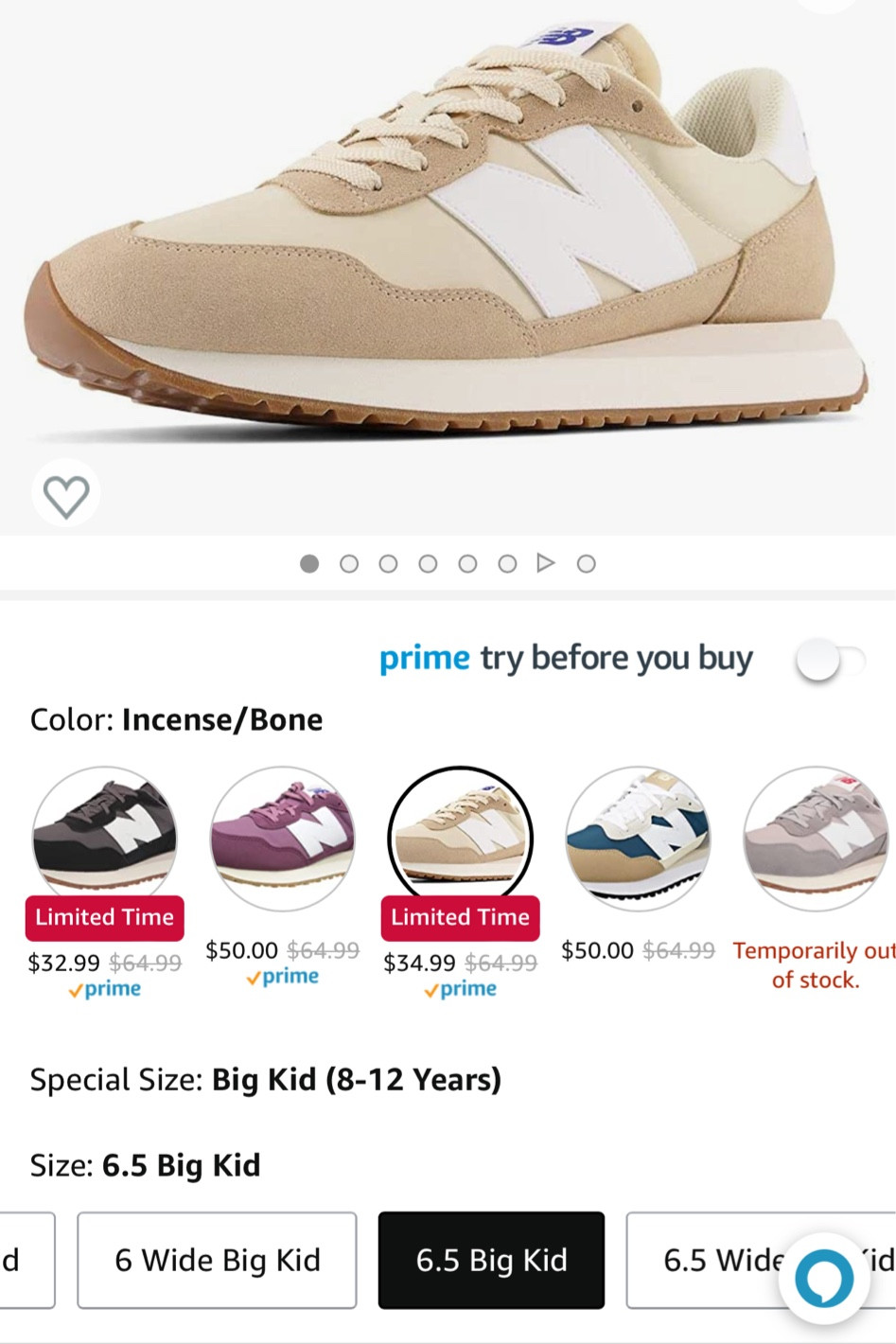Click the prime logo next to try before you buy
The image size is (896, 1344).
(x=424, y=658)
